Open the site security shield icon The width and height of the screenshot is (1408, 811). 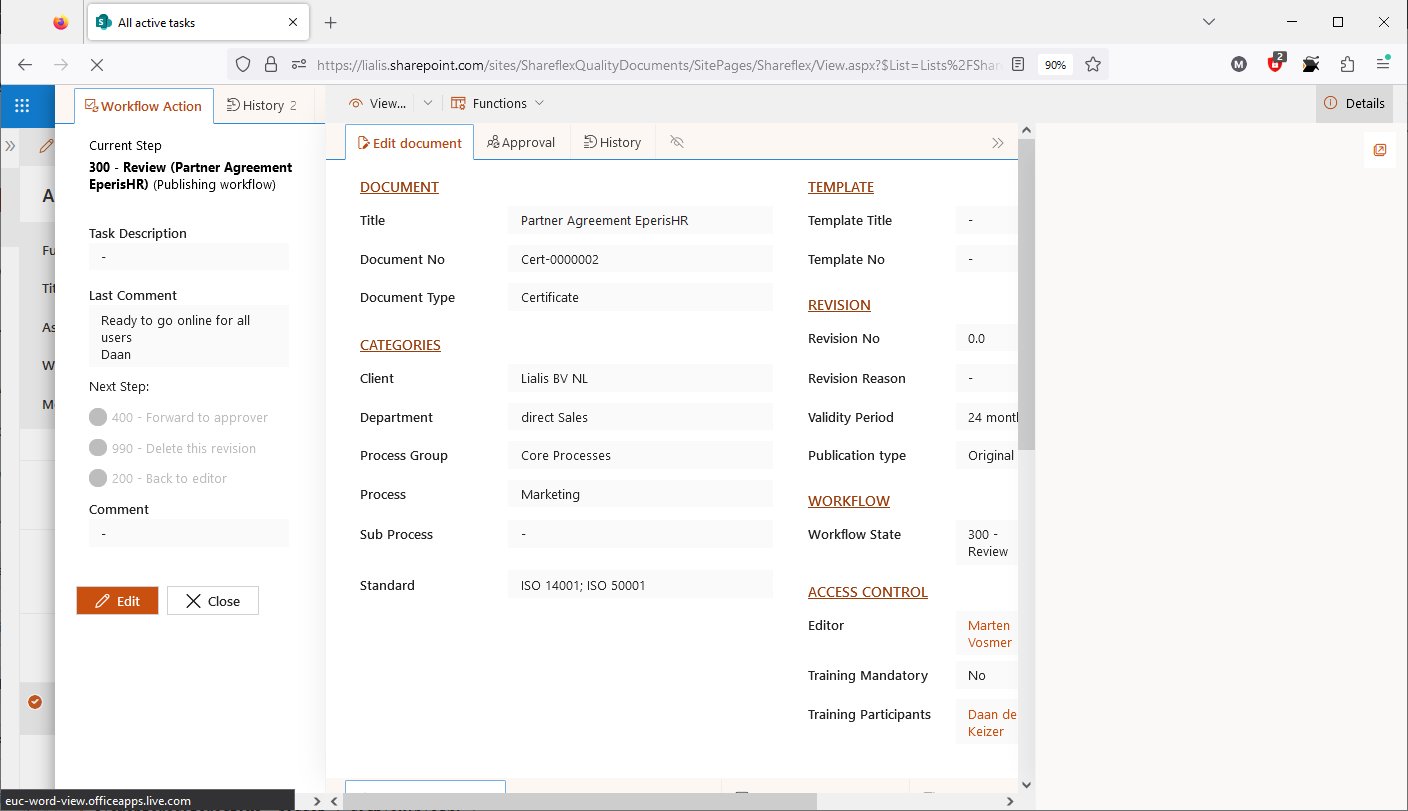tap(243, 64)
